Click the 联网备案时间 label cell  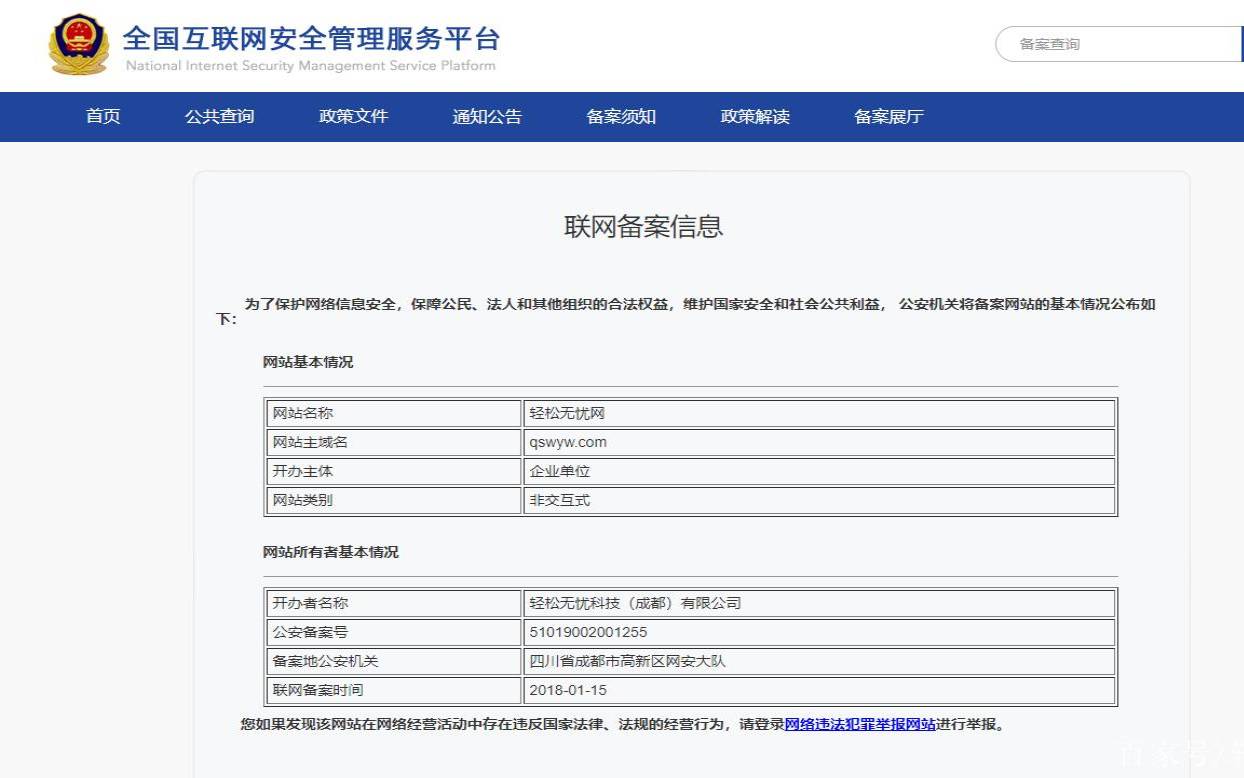(x=393, y=690)
